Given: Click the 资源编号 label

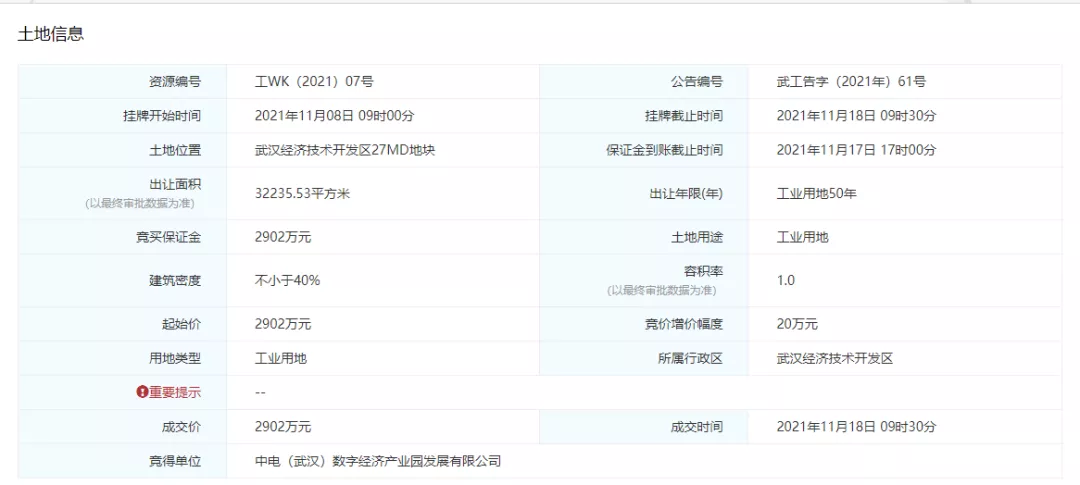Looking at the screenshot, I should (x=175, y=82).
